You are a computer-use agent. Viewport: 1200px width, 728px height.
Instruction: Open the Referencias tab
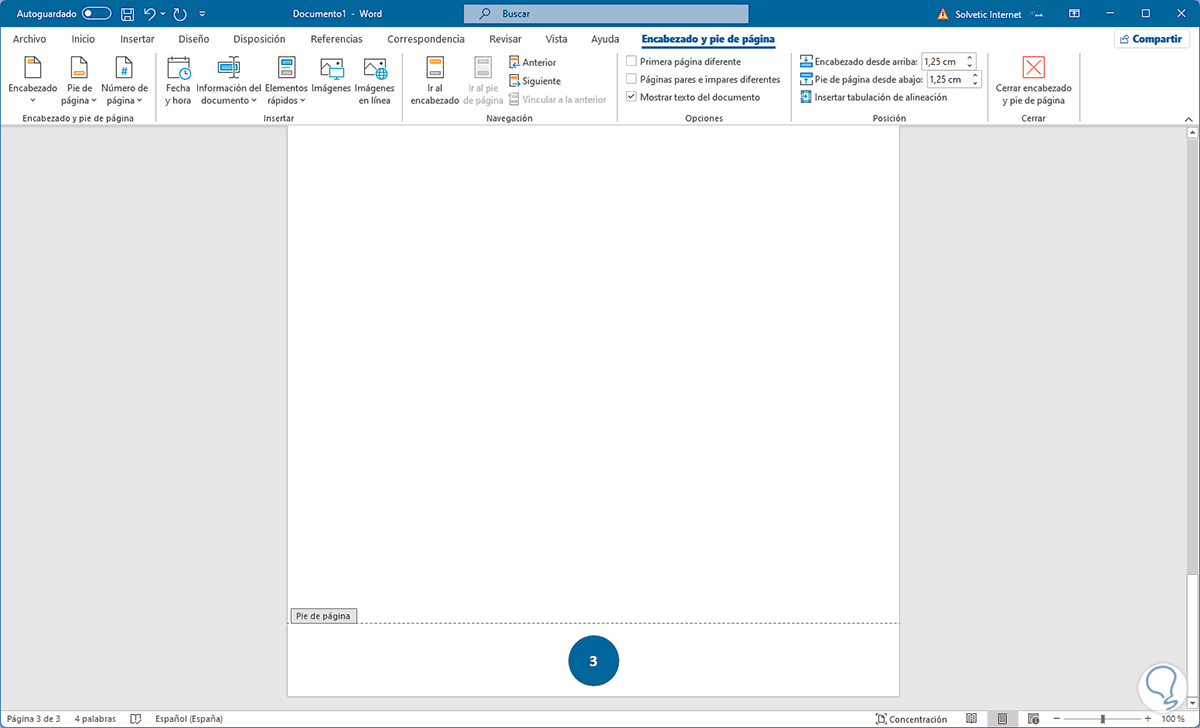336,39
